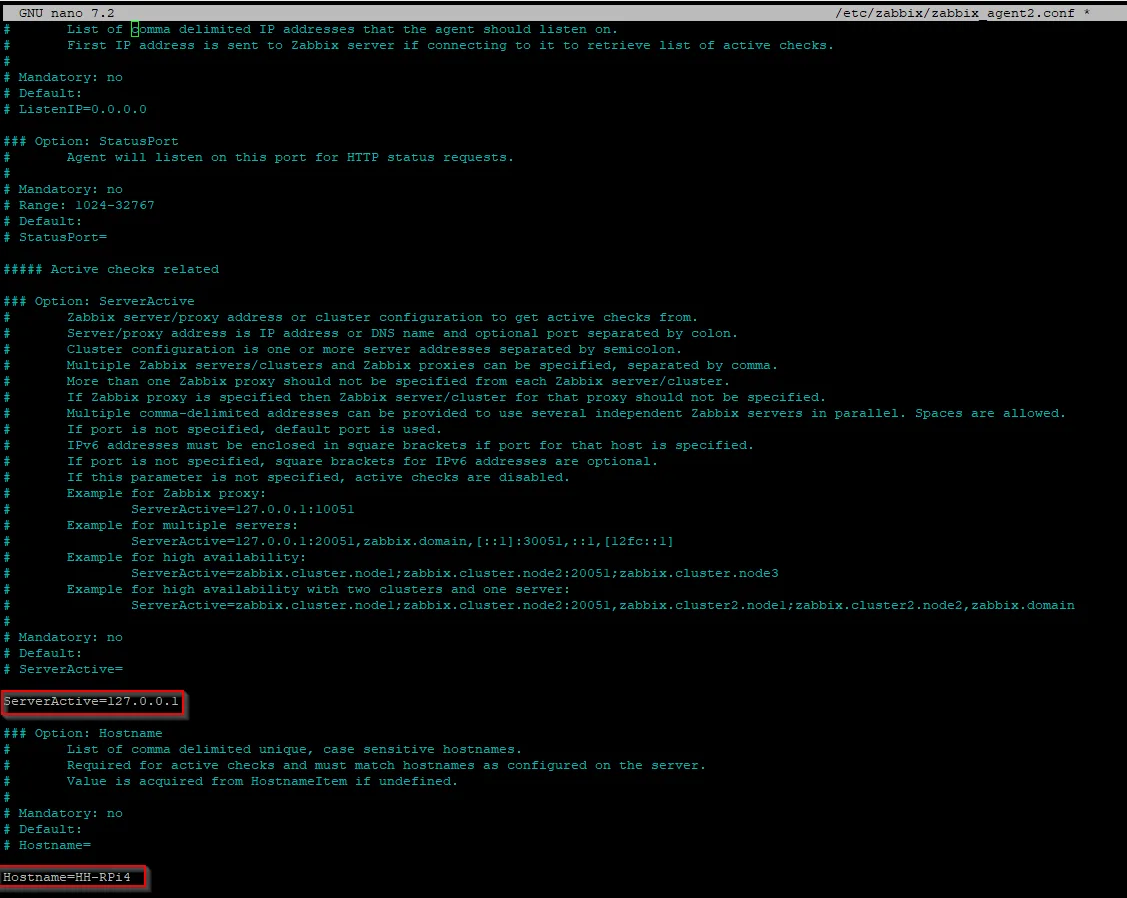Click "If this parameter is not specified" line

[x=318, y=477]
